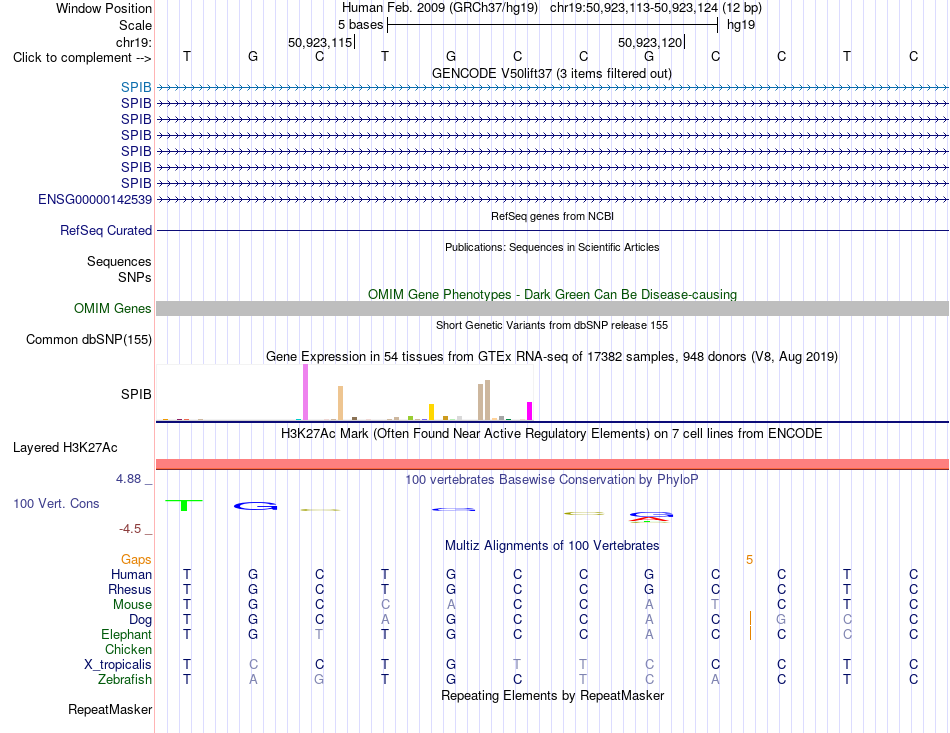The image size is (950, 733).
Task: Click the magenta GTEx expression bar
Action: pos(530,411)
